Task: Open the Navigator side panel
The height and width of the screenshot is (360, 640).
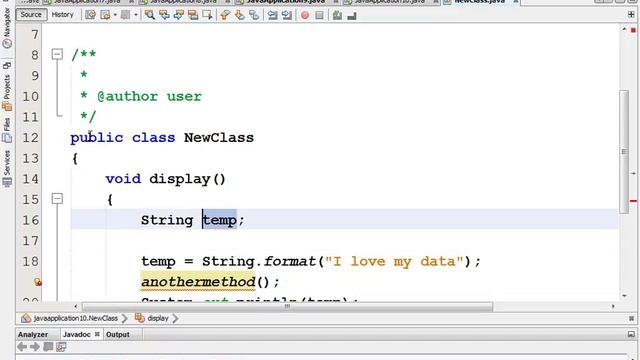Action: (x=7, y=28)
